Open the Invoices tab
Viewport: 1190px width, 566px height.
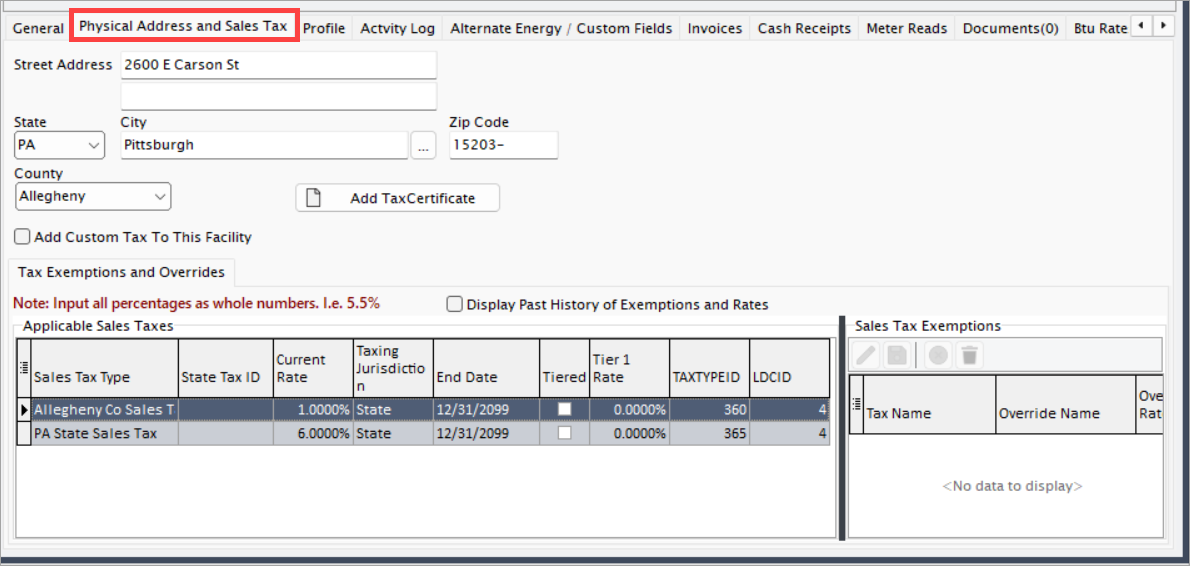point(715,29)
